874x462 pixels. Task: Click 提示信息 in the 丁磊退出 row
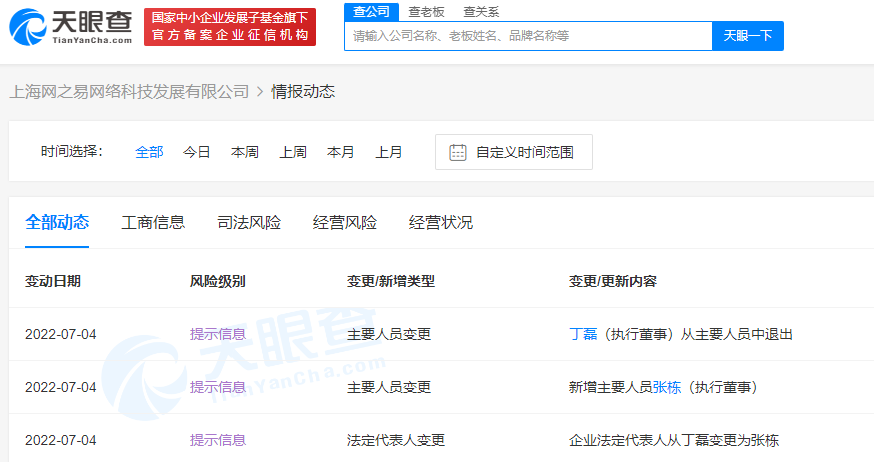(x=217, y=334)
